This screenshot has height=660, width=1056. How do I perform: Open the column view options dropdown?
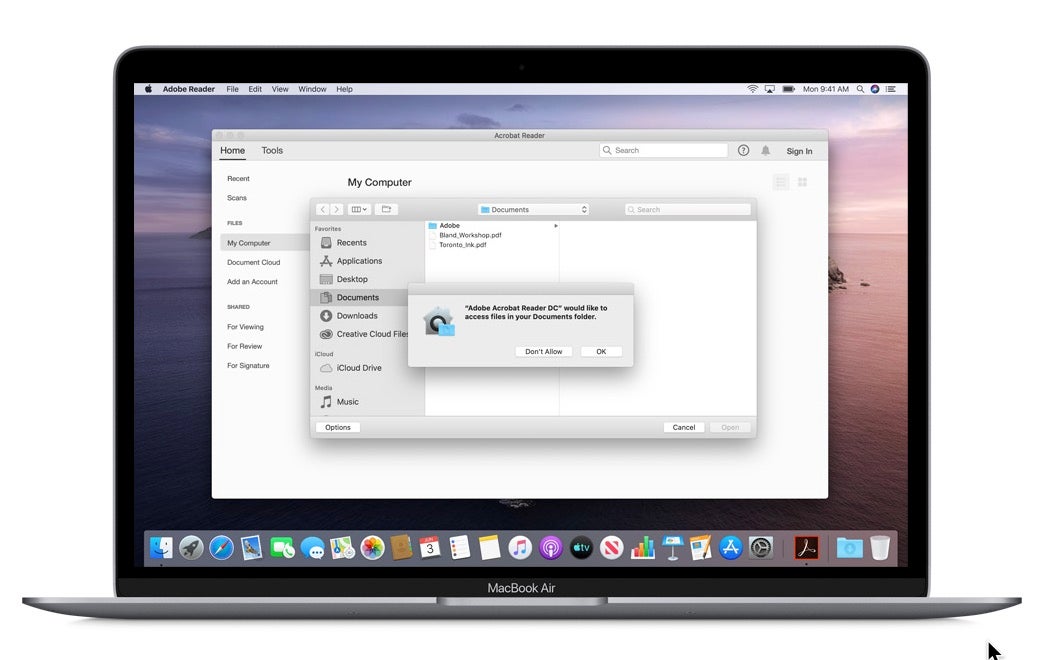point(359,209)
